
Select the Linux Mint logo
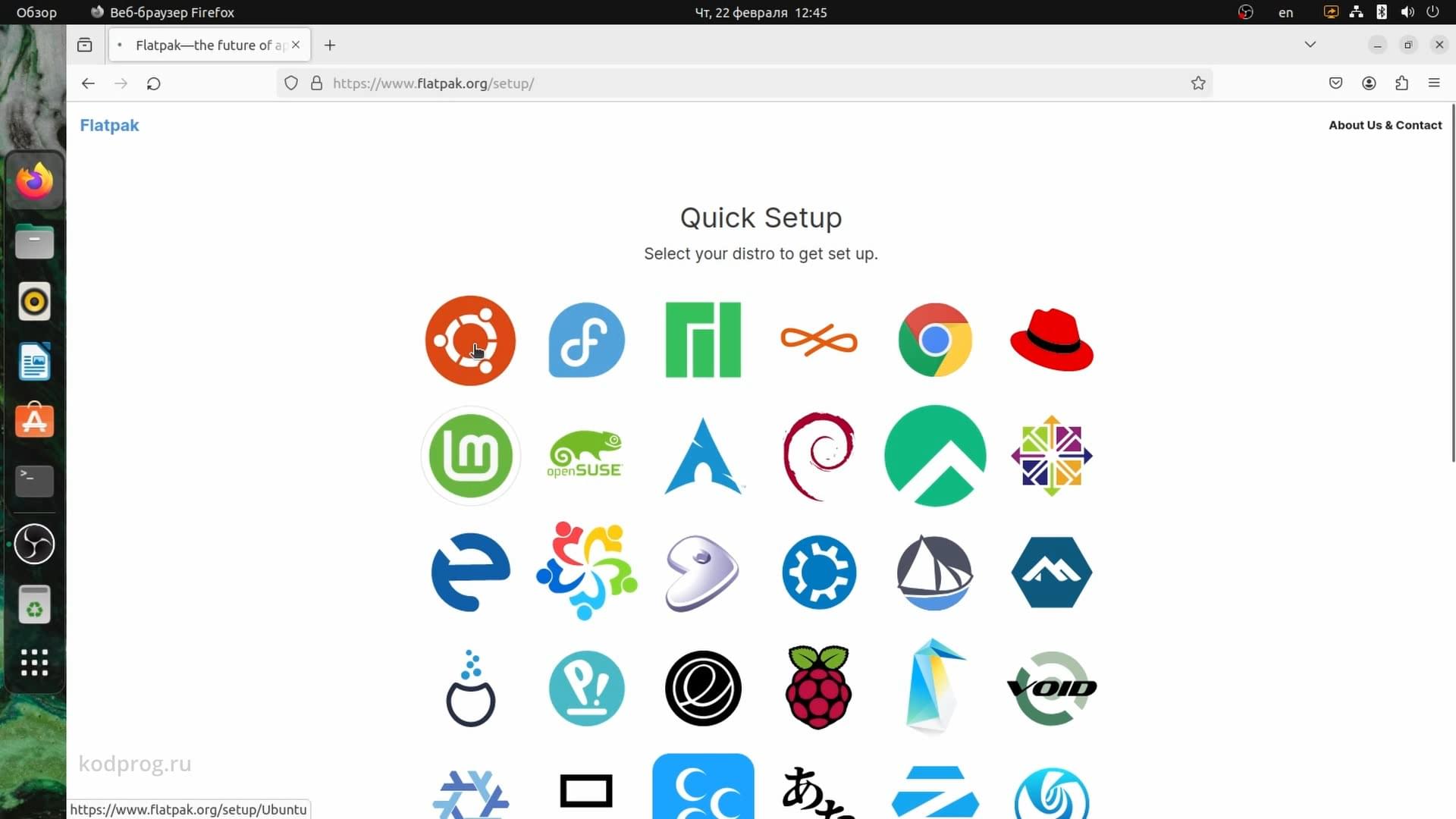[x=470, y=456]
